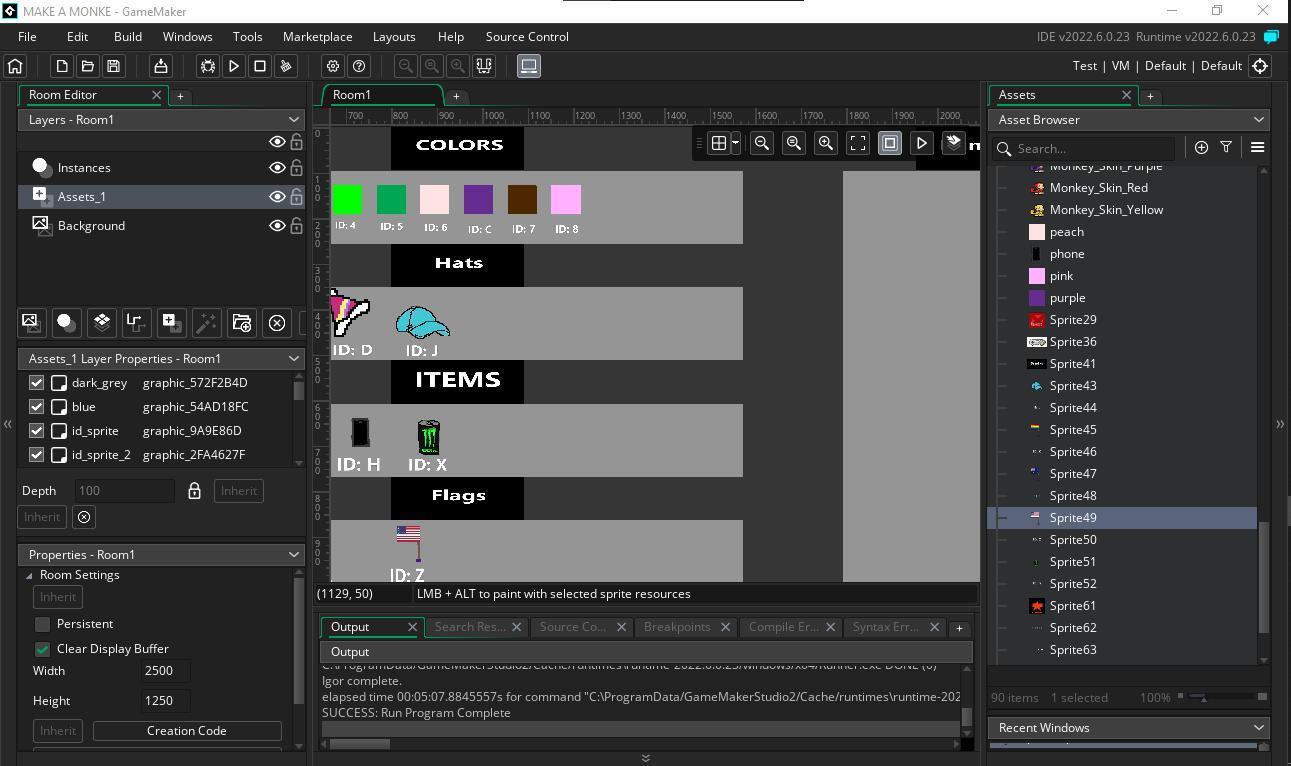Collapse the Room Settings section
The image size is (1291, 766).
pyautogui.click(x=29, y=575)
